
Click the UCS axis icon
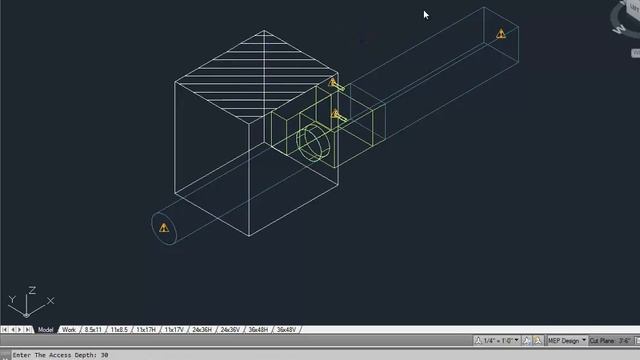[31, 302]
